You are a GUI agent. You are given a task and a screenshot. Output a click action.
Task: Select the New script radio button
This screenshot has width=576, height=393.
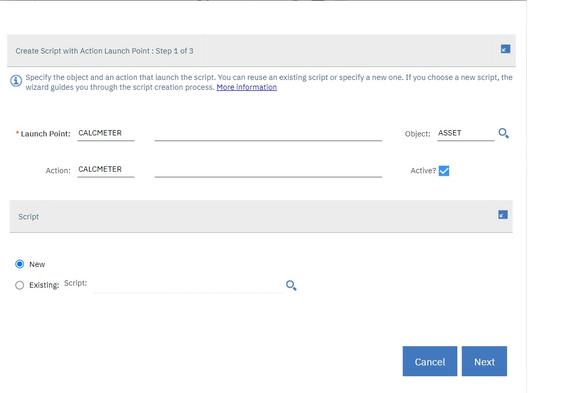click(19, 264)
